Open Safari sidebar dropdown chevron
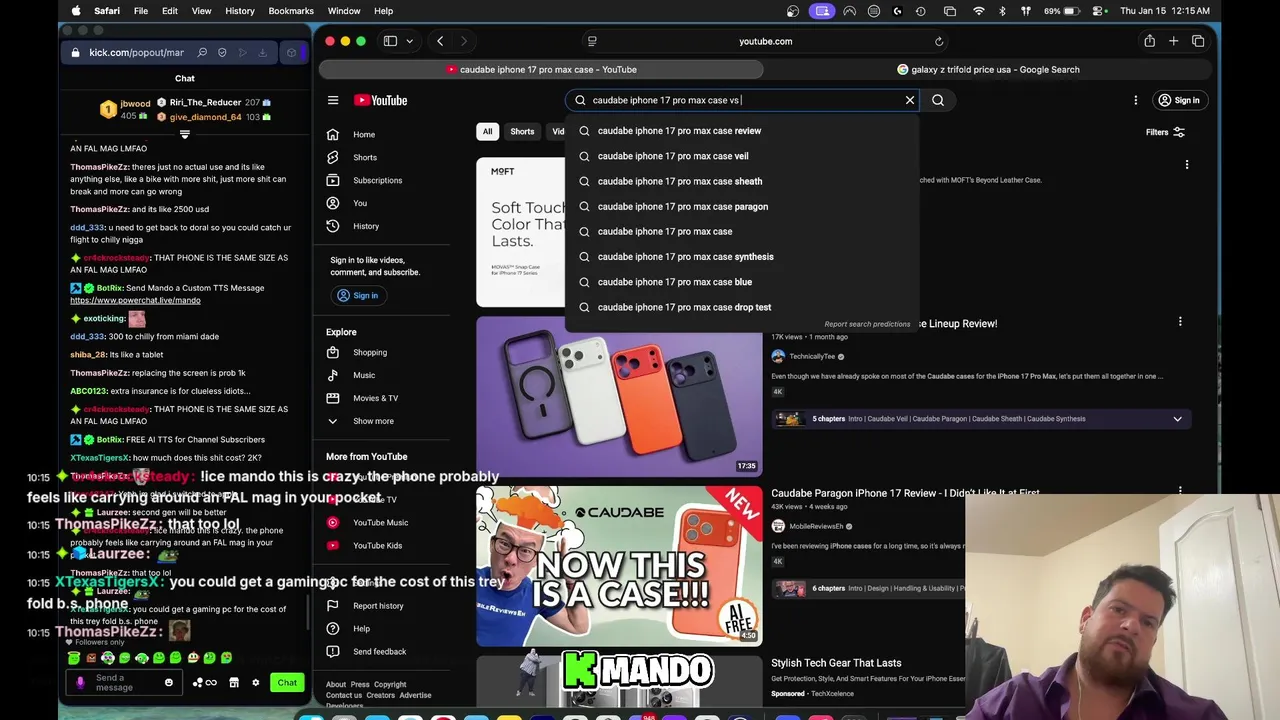 [409, 41]
